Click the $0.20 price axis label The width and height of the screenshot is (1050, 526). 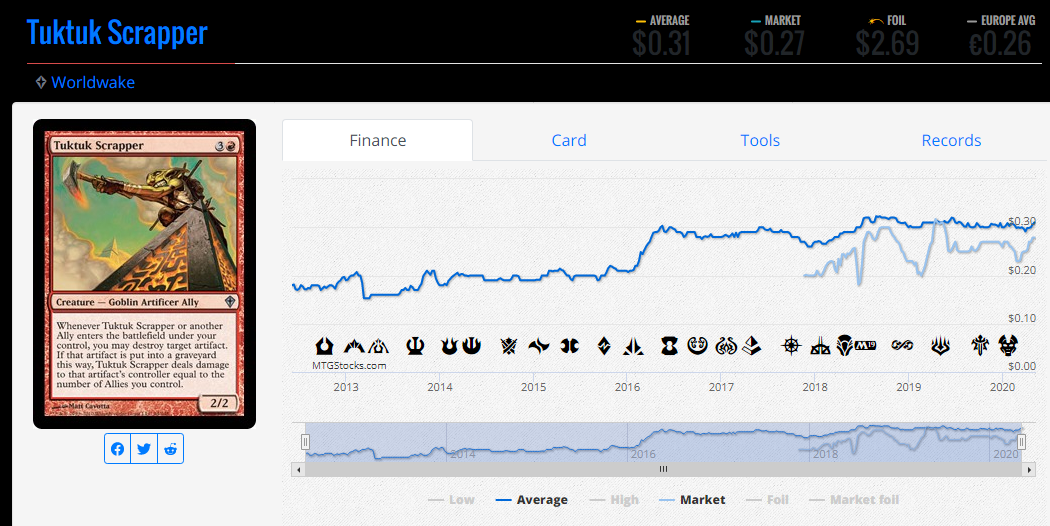[x=1022, y=270]
